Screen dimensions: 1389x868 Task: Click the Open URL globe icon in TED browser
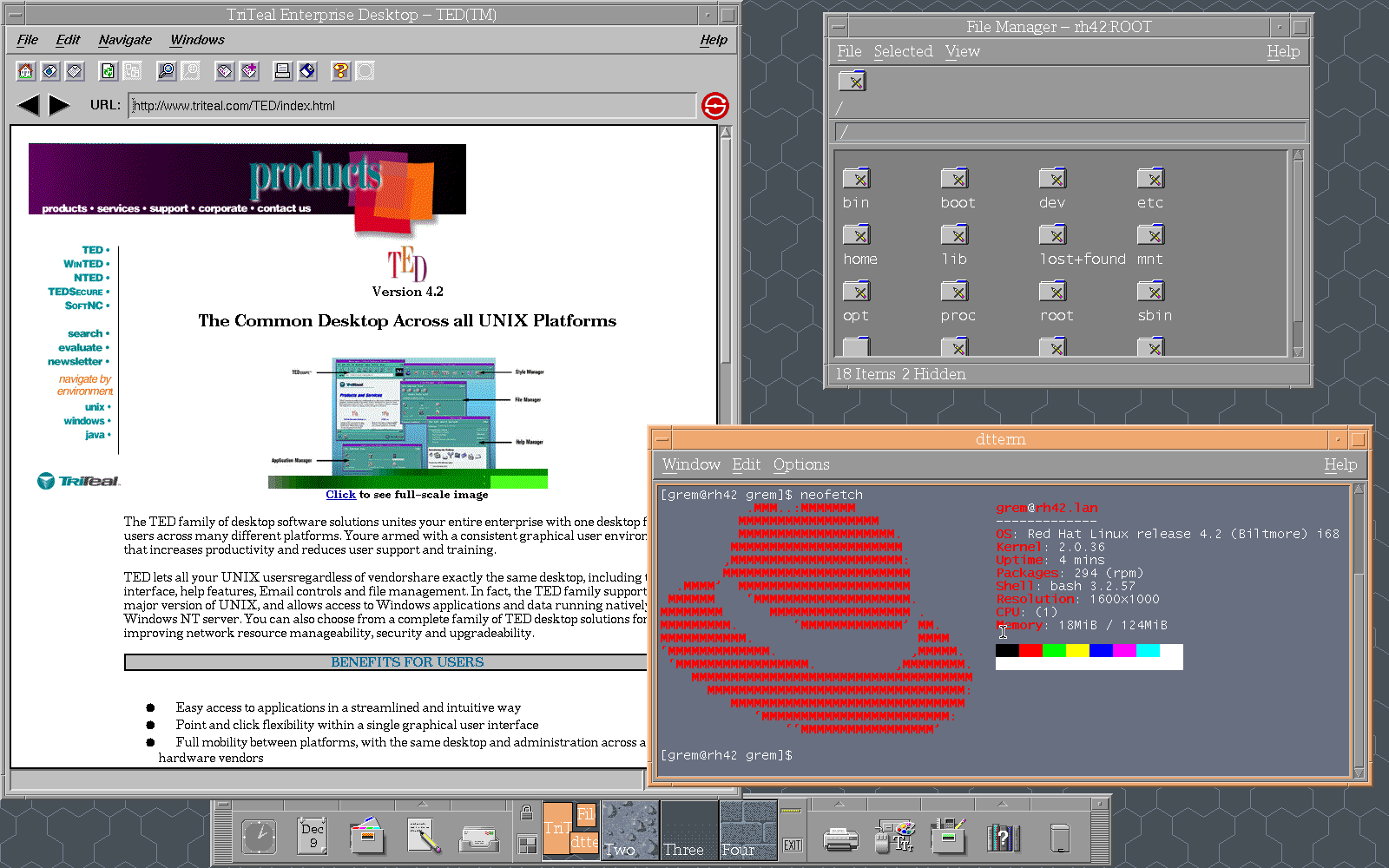click(50, 71)
